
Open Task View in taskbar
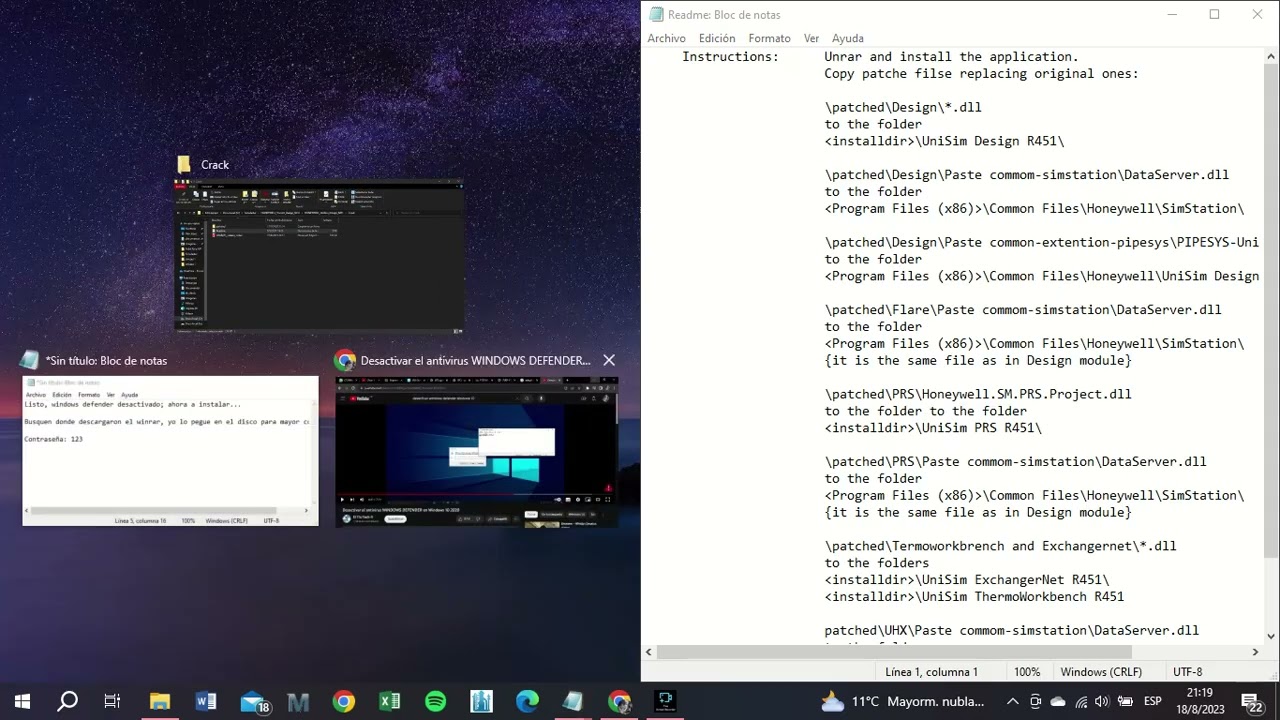[112, 701]
